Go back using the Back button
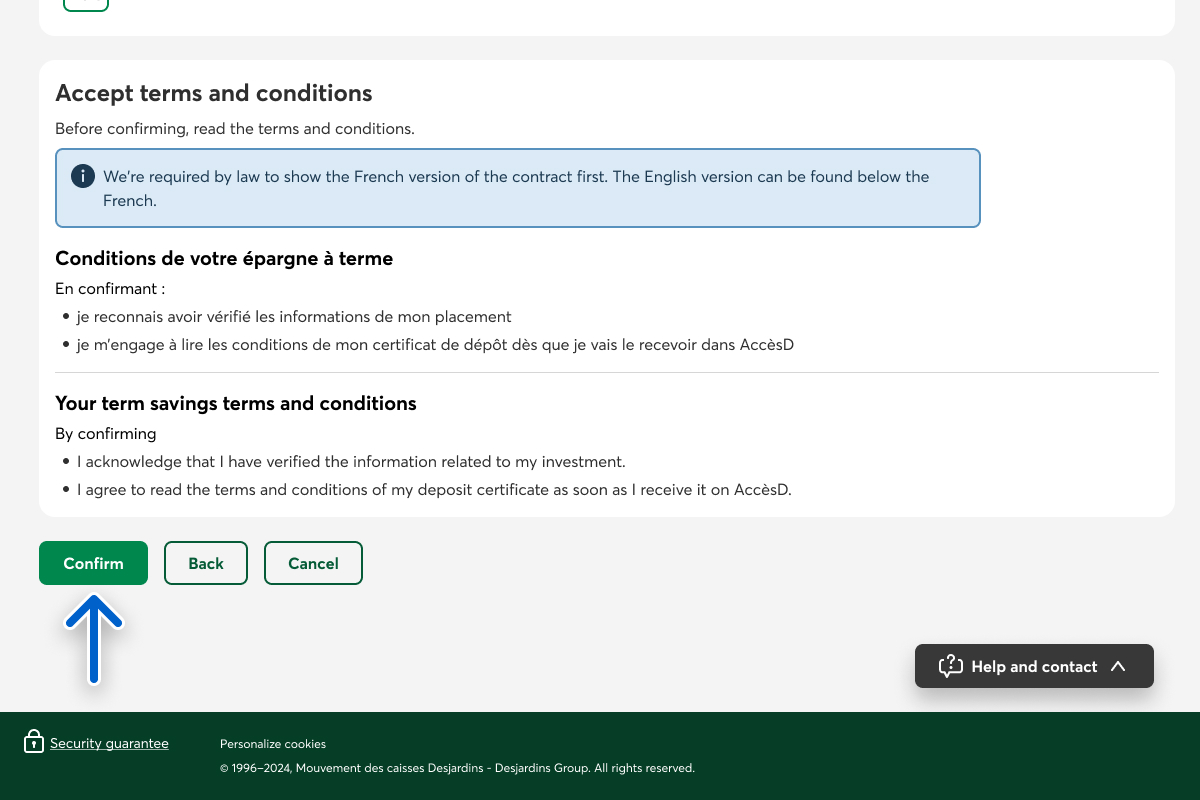The image size is (1200, 800). pos(205,563)
